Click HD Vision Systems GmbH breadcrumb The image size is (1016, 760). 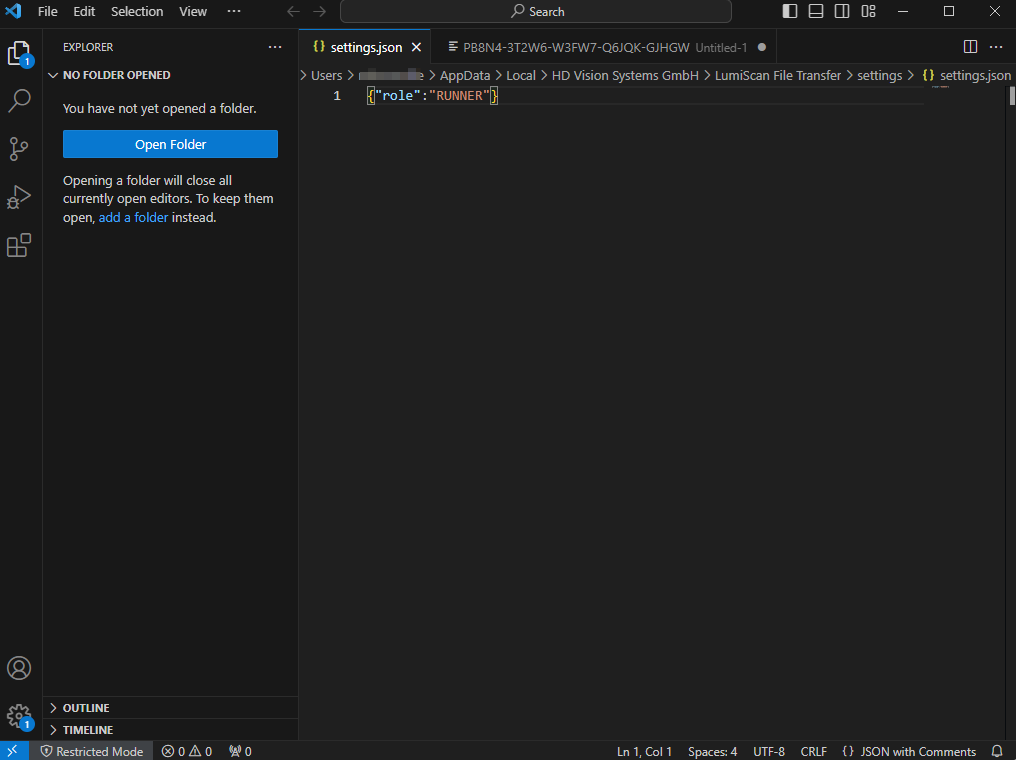click(x=625, y=76)
